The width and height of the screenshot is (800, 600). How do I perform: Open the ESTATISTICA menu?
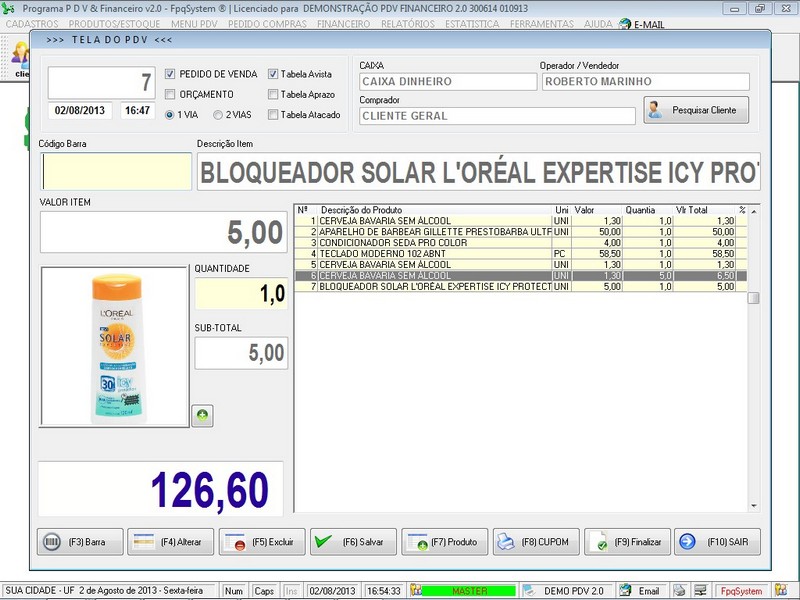[x=472, y=24]
